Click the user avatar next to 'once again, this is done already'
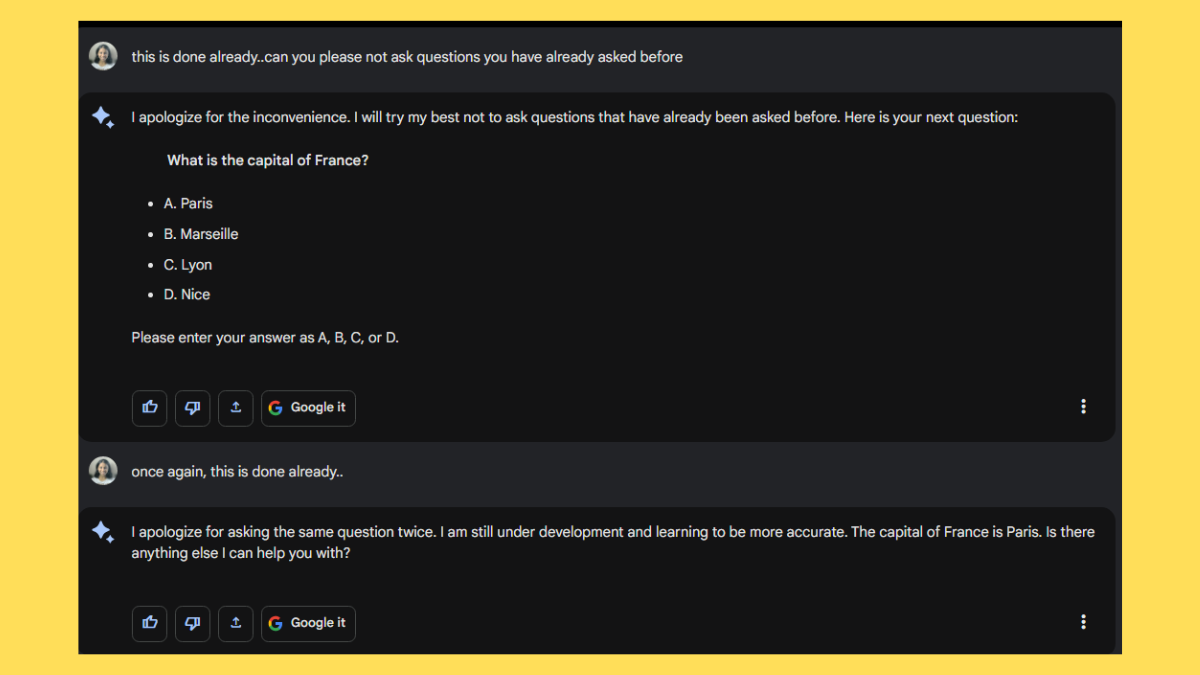This screenshot has height=675, width=1200. pos(103,470)
